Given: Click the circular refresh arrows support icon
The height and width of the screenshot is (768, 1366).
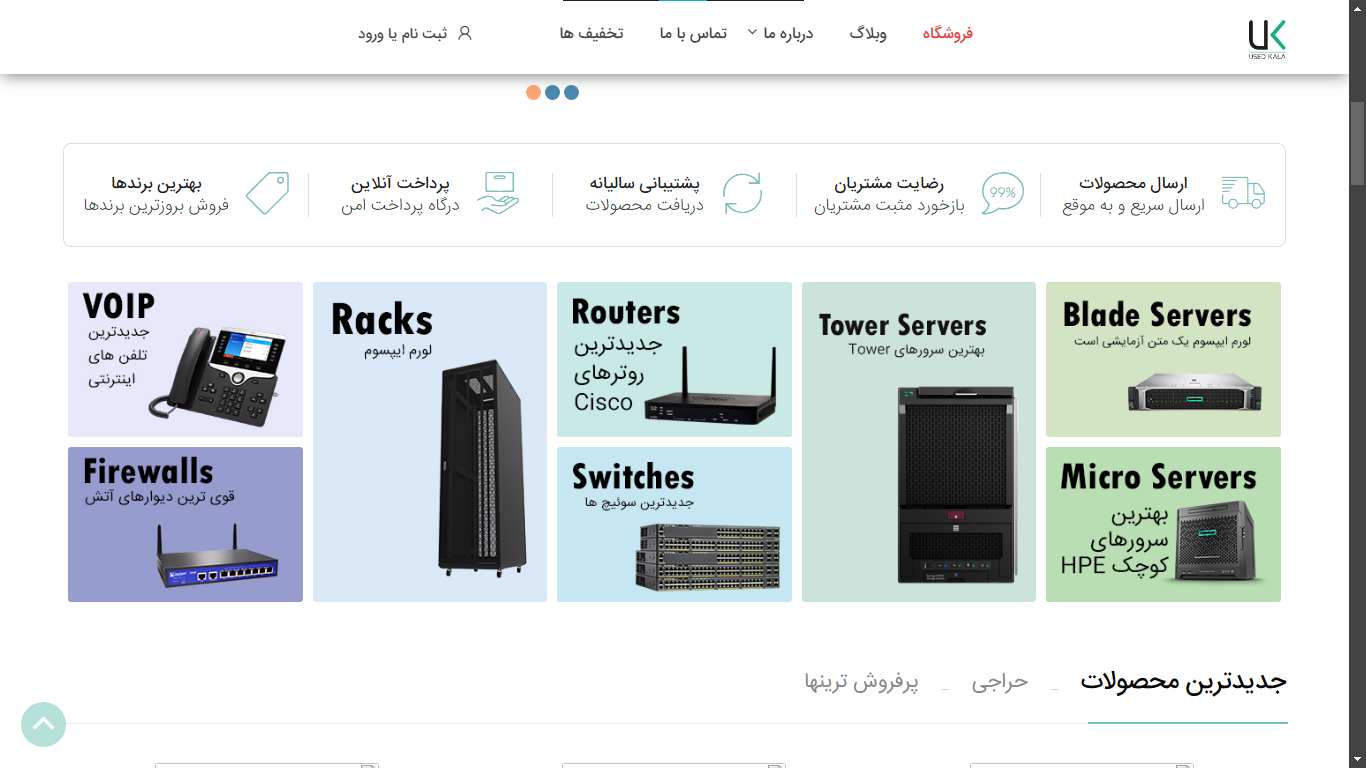Looking at the screenshot, I should (x=742, y=193).
